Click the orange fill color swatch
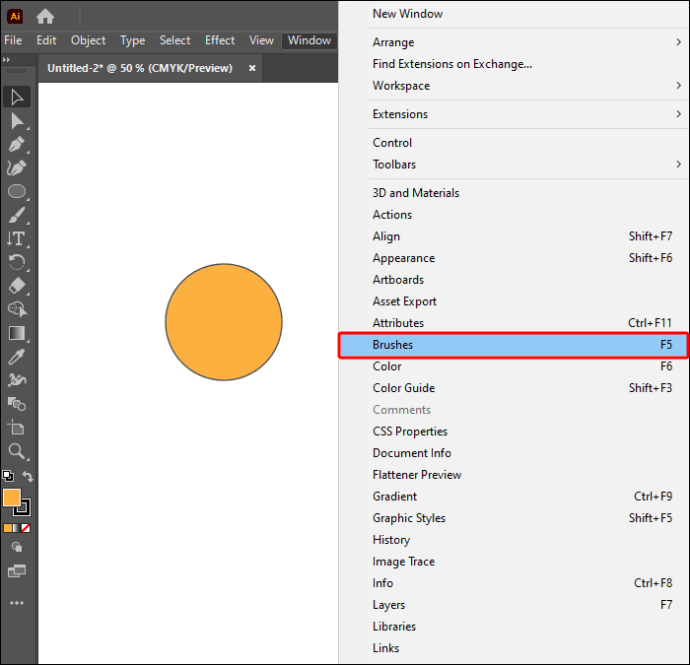This screenshot has height=665, width=690. [x=12, y=498]
